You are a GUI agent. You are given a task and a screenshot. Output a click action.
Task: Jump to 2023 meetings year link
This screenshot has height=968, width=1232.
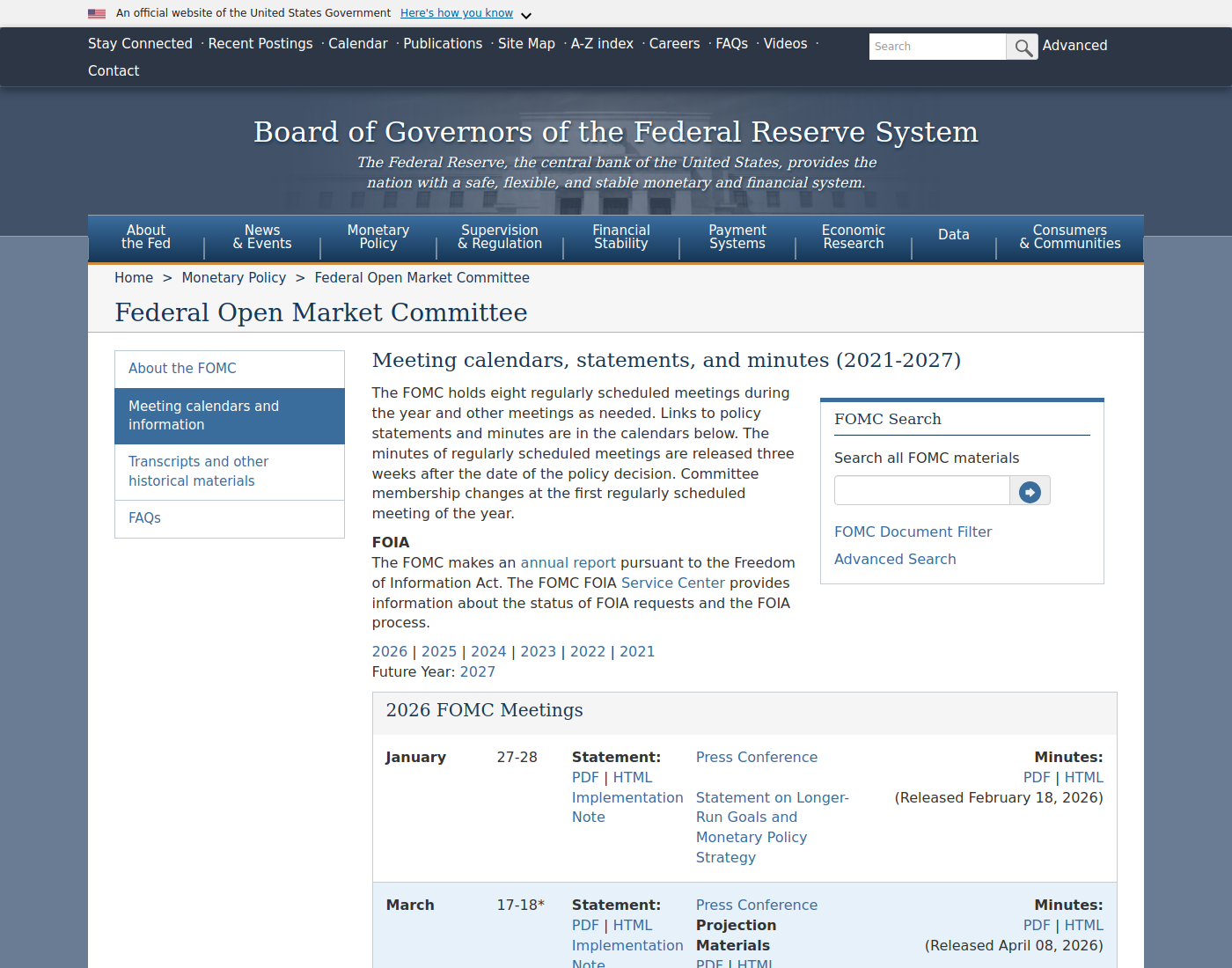point(539,652)
